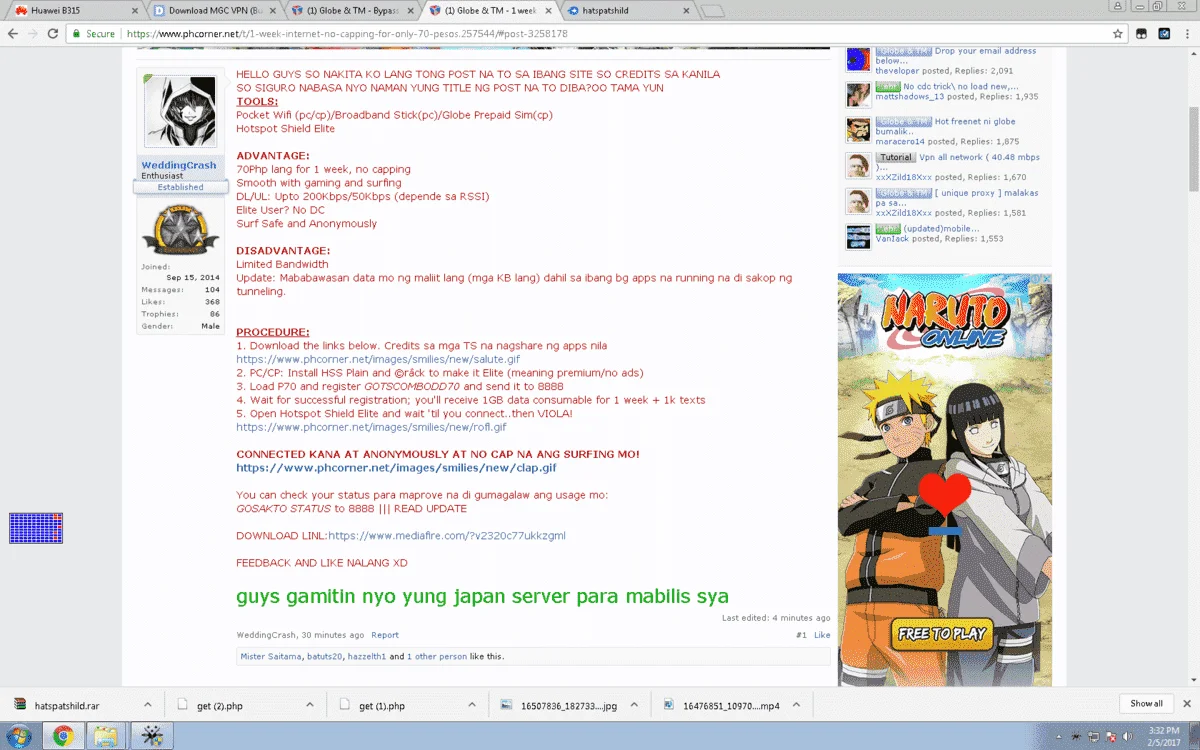Expand options for the 16507836 jpg download

point(633,705)
